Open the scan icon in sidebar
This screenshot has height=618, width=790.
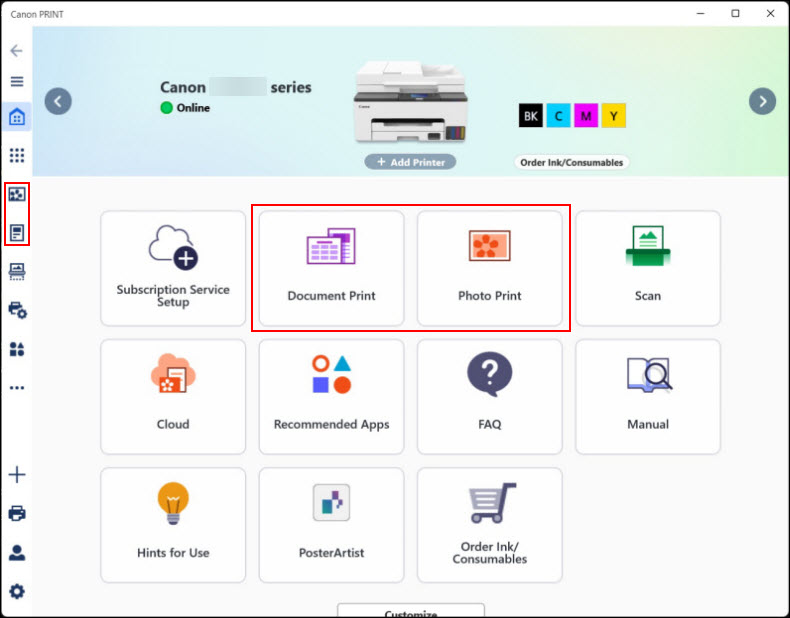click(x=16, y=271)
